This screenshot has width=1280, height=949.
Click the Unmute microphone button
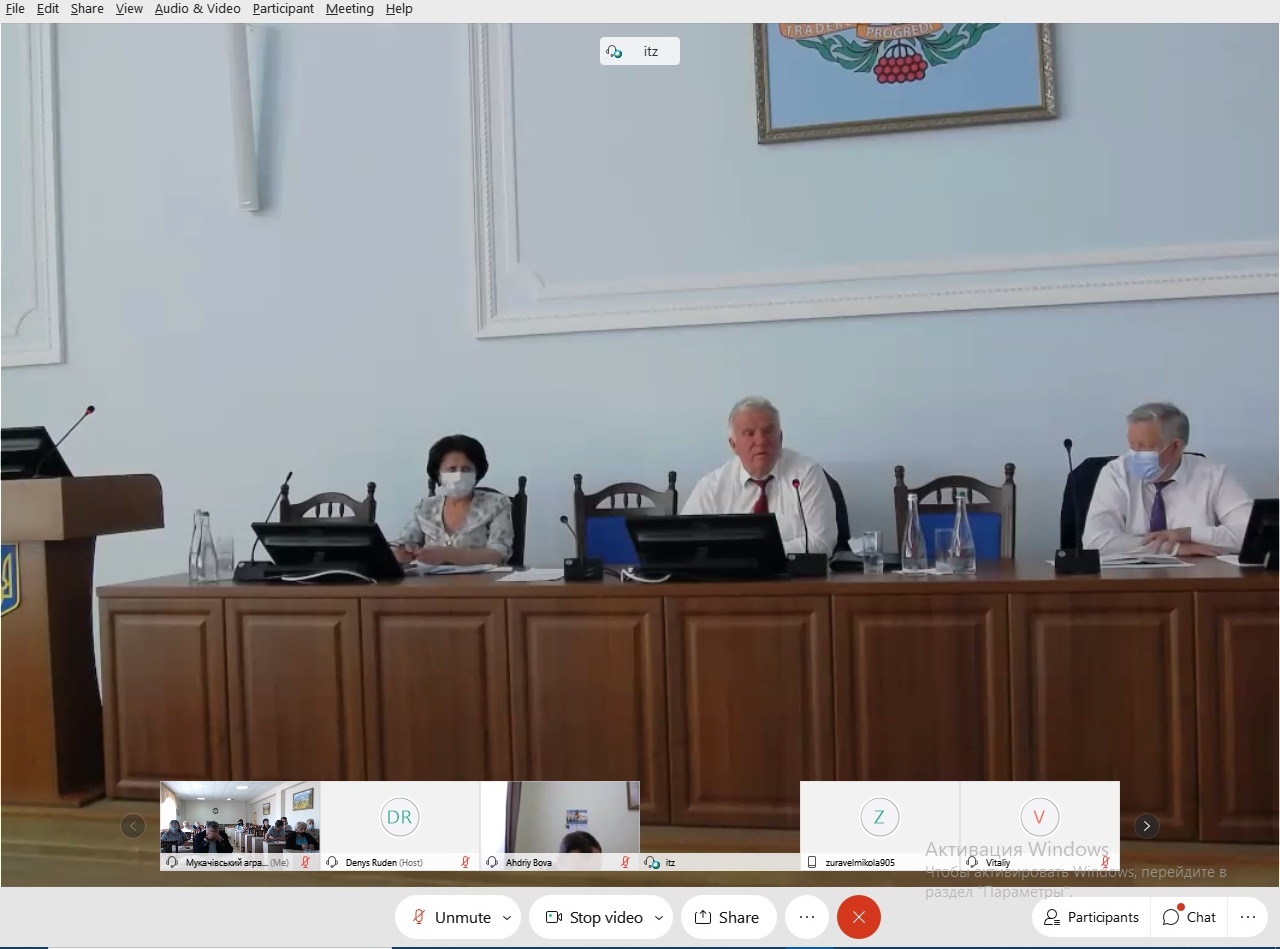[x=451, y=917]
